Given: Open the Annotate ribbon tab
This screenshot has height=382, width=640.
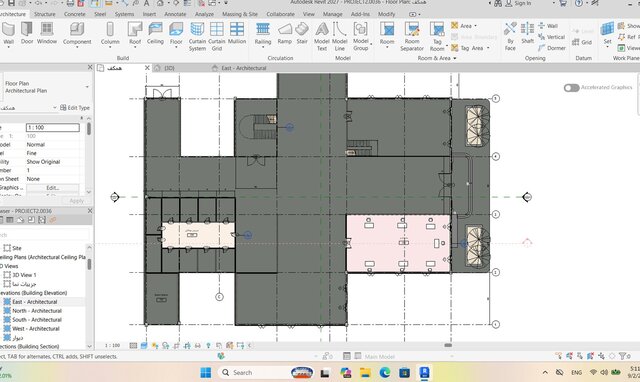Looking at the screenshot, I should click(x=175, y=14).
